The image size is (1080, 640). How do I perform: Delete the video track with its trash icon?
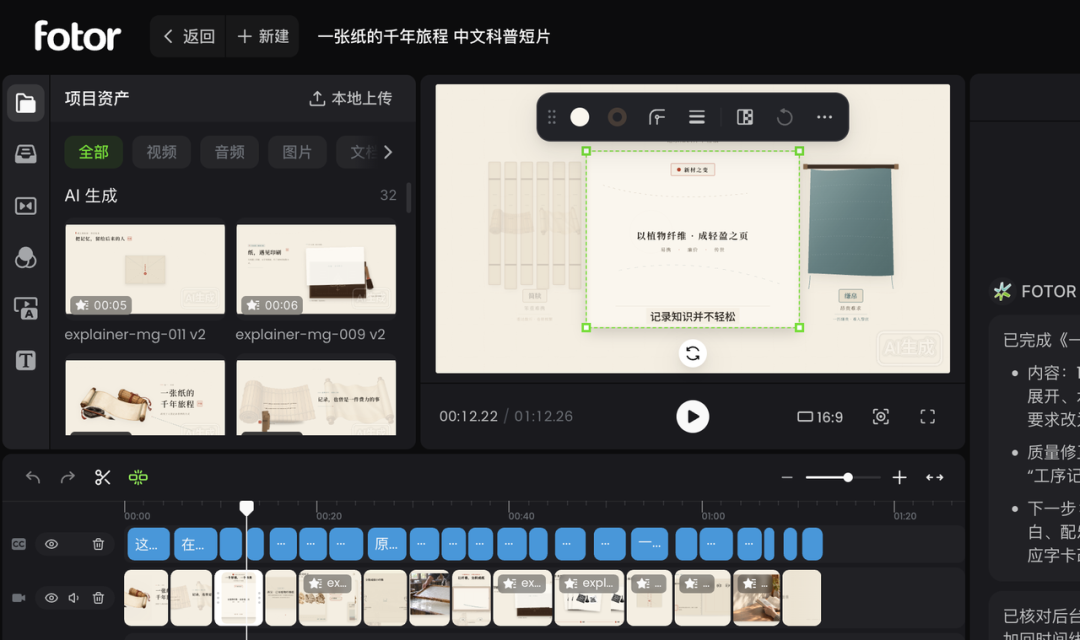(98, 598)
